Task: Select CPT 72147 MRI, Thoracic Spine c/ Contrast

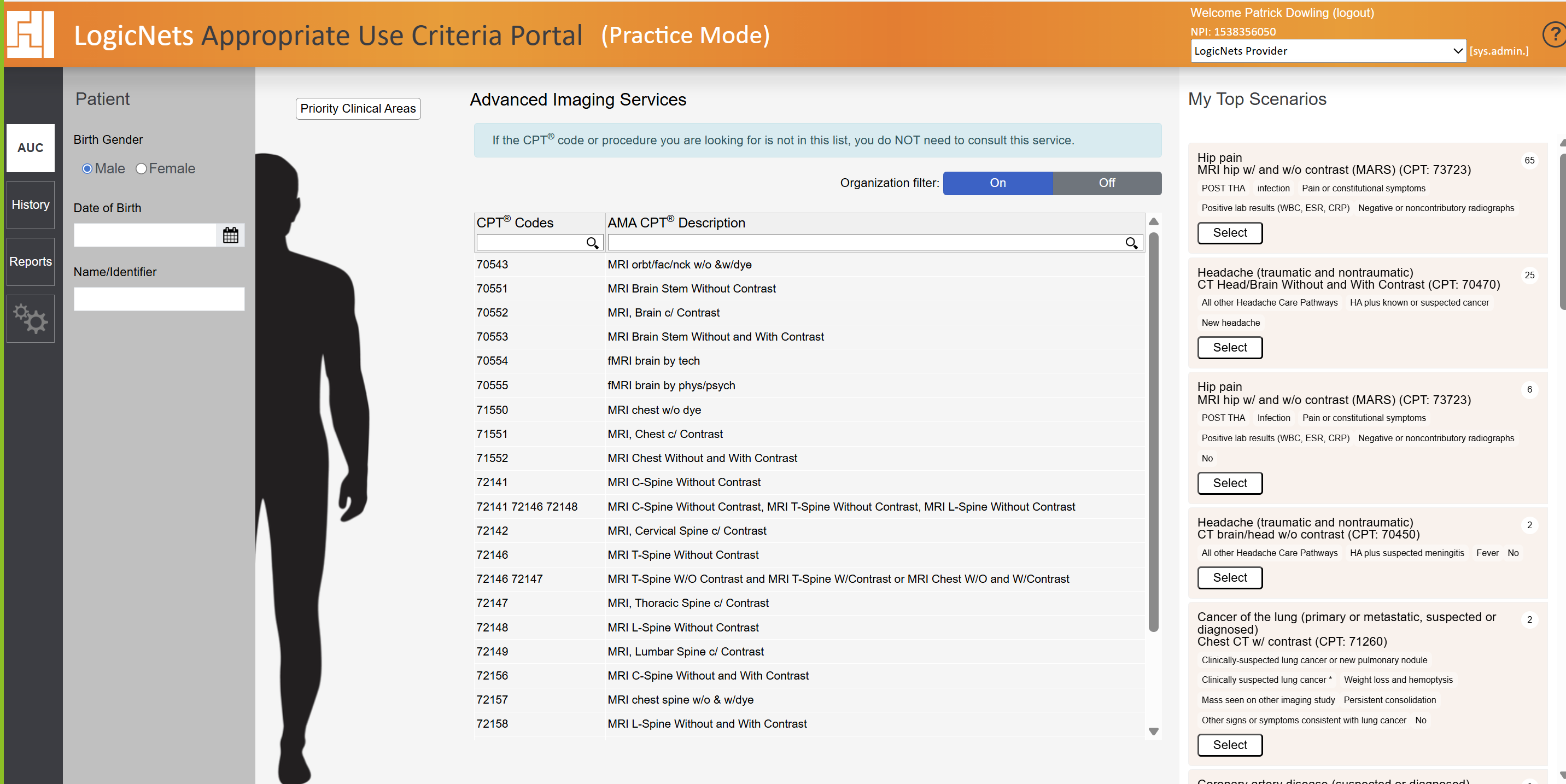Action: tap(809, 604)
